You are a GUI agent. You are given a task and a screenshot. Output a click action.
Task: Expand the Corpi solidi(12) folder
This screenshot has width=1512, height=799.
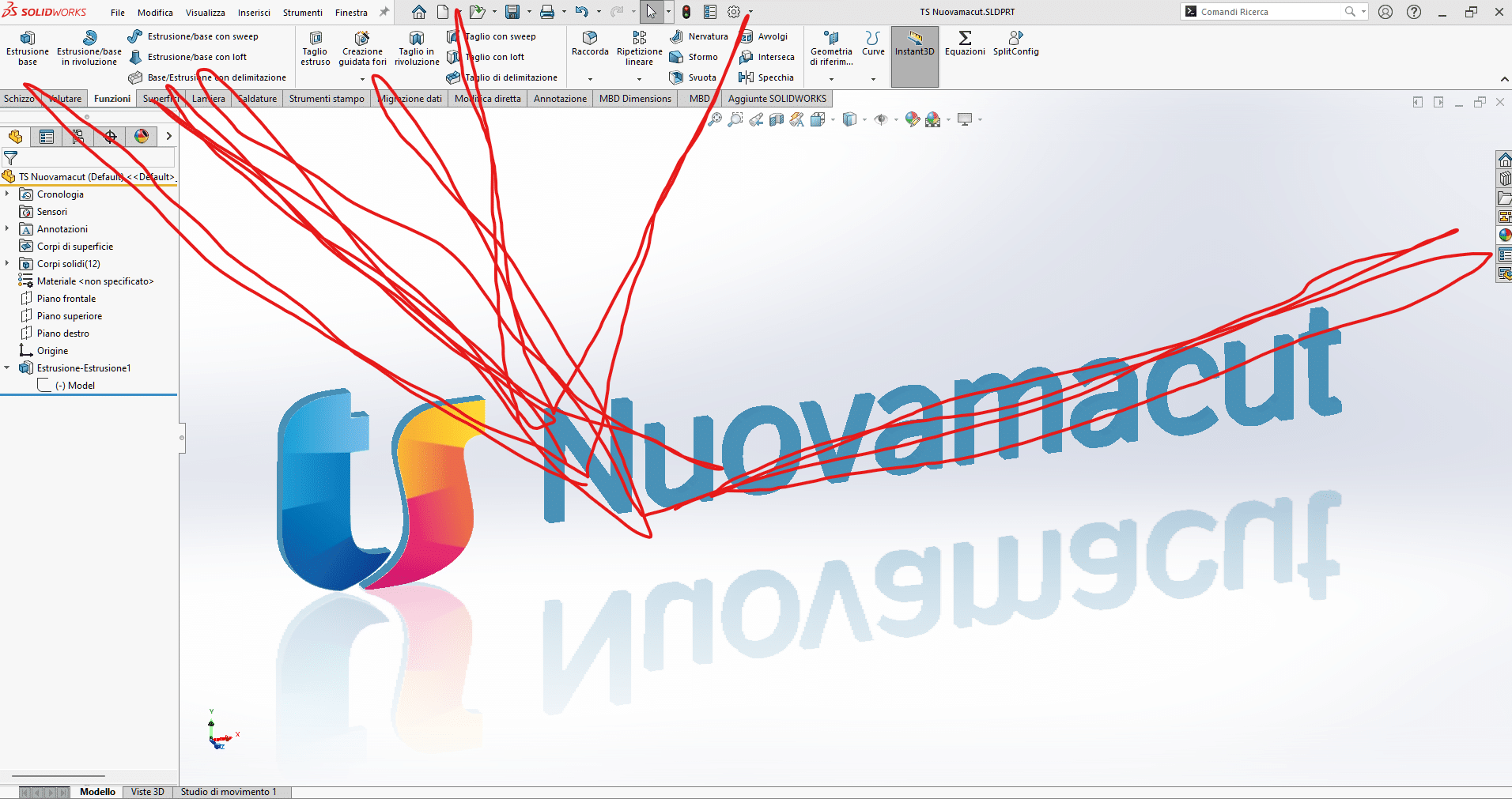click(7, 264)
